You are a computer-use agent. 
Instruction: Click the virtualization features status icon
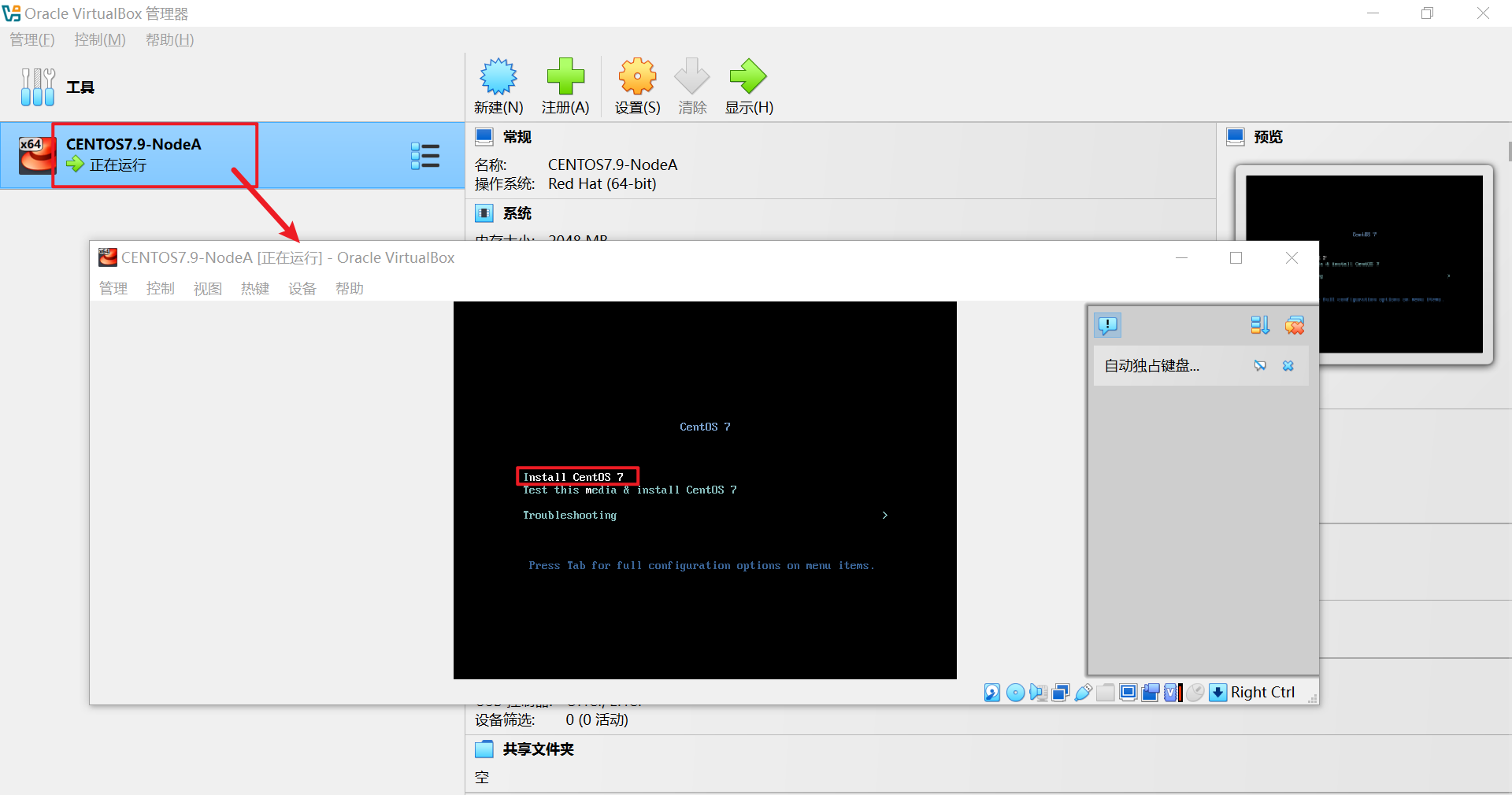(1173, 692)
